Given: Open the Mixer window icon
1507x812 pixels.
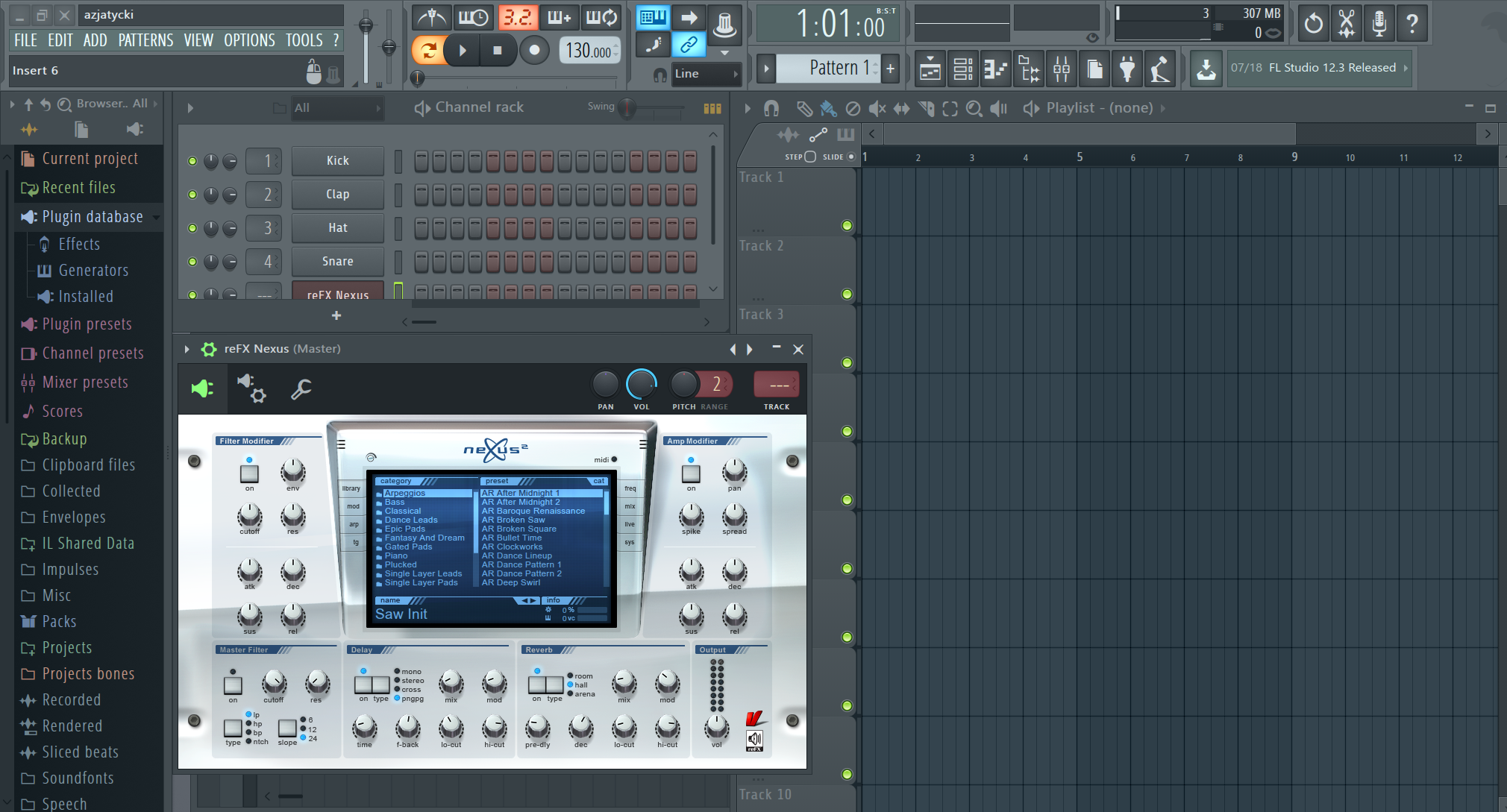Looking at the screenshot, I should tap(1061, 69).
